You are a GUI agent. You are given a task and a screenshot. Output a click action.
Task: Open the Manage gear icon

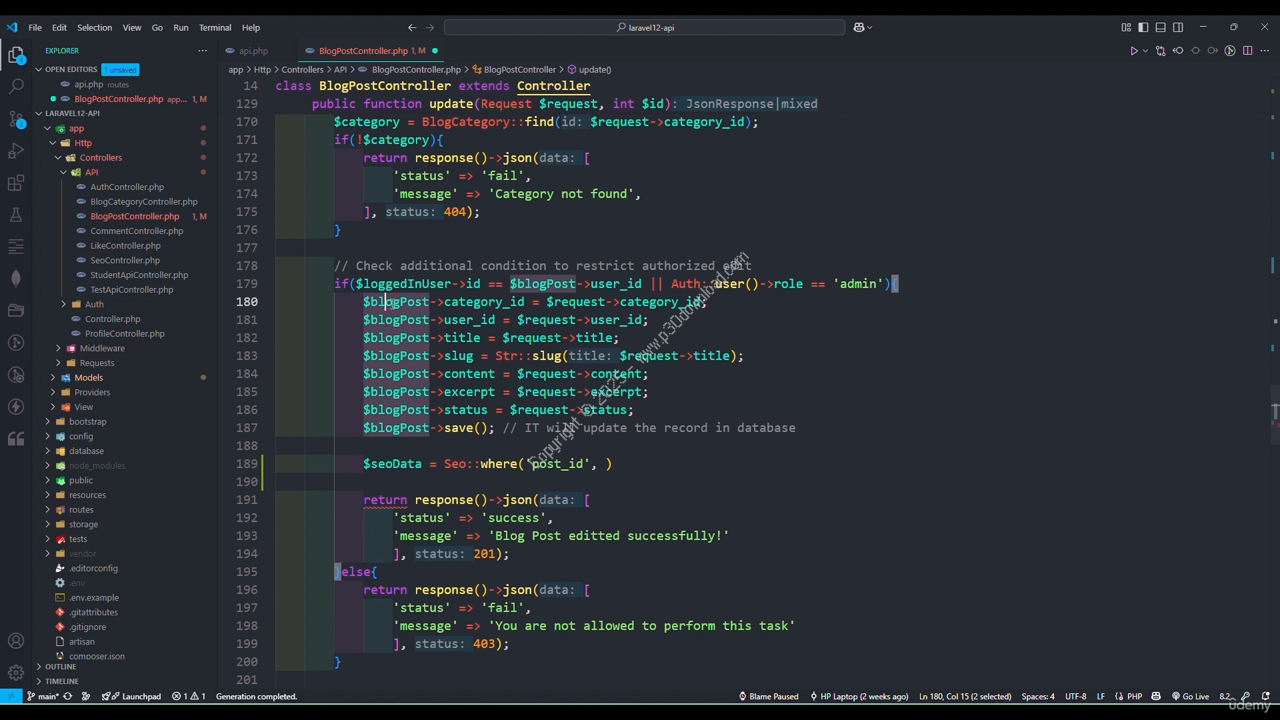click(16, 673)
